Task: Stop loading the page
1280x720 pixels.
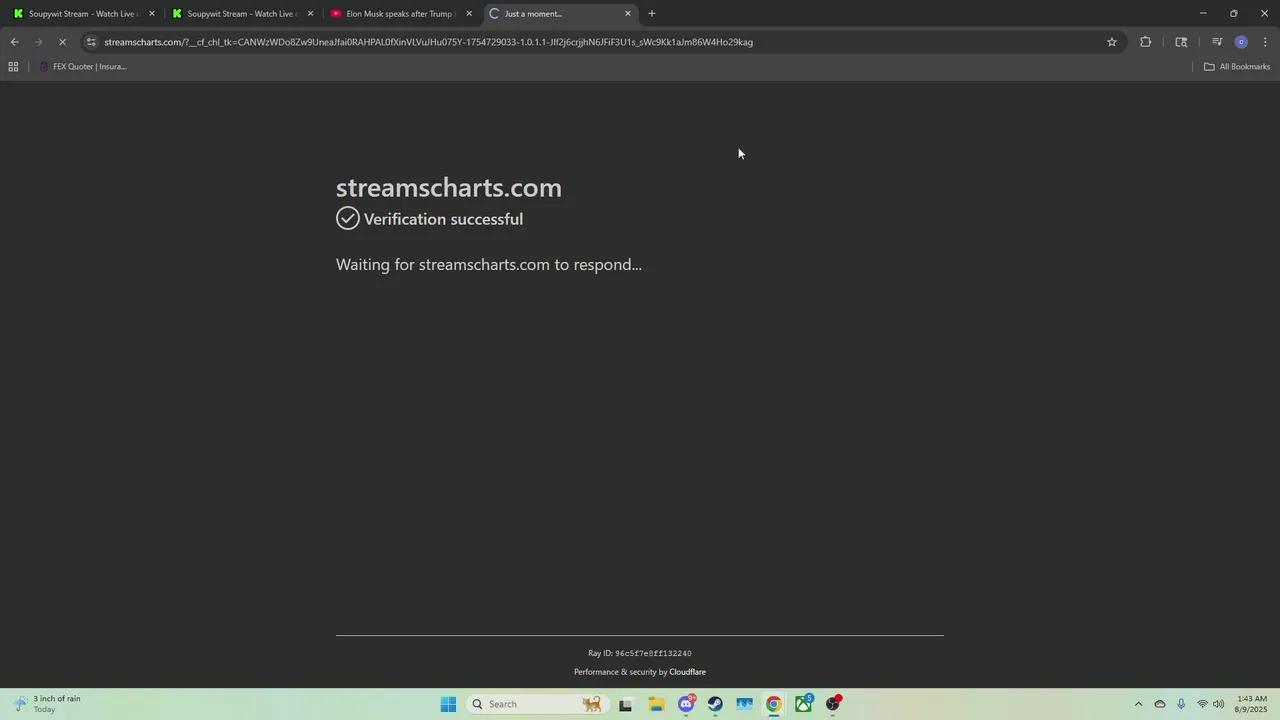Action: coord(63,42)
